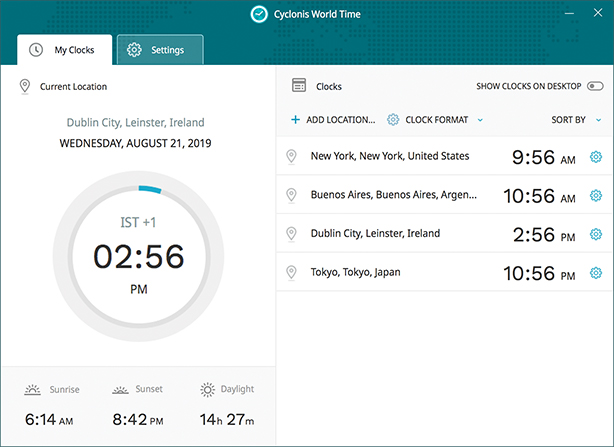The image size is (614, 447).
Task: Switch to the Settings tab
Action: coord(160,50)
